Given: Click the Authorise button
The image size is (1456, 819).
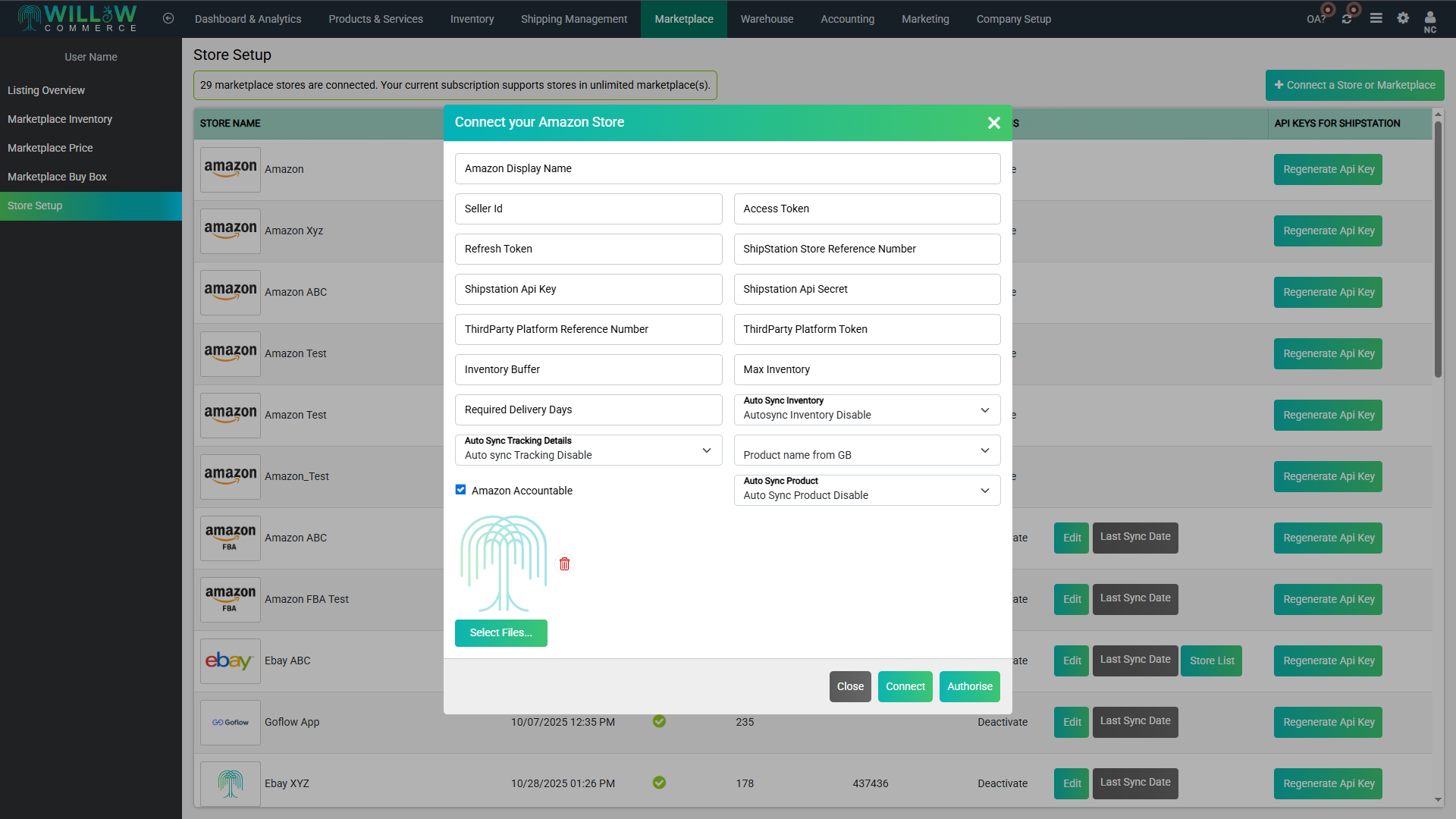Looking at the screenshot, I should (x=969, y=686).
